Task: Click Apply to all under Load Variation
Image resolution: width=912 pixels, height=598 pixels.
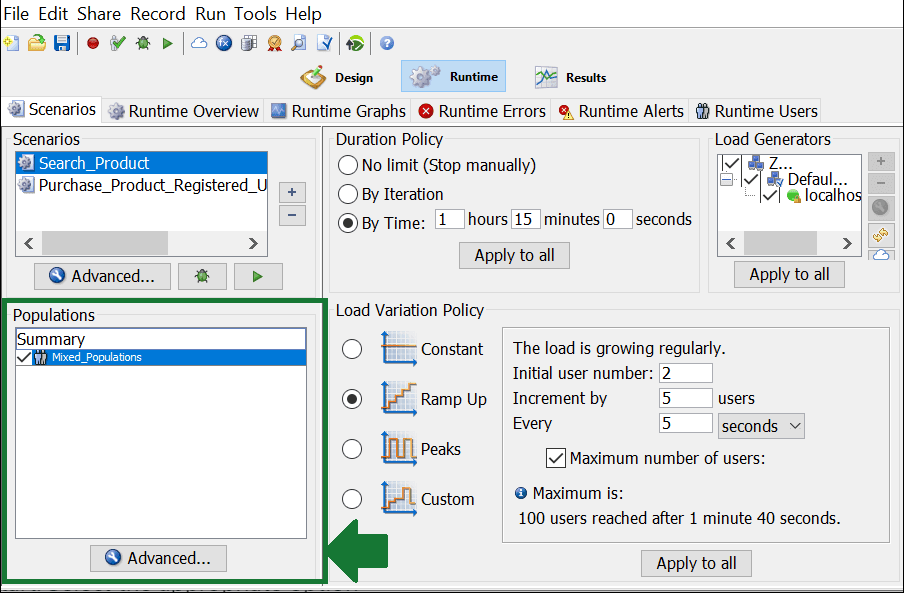Action: pyautogui.click(x=696, y=563)
